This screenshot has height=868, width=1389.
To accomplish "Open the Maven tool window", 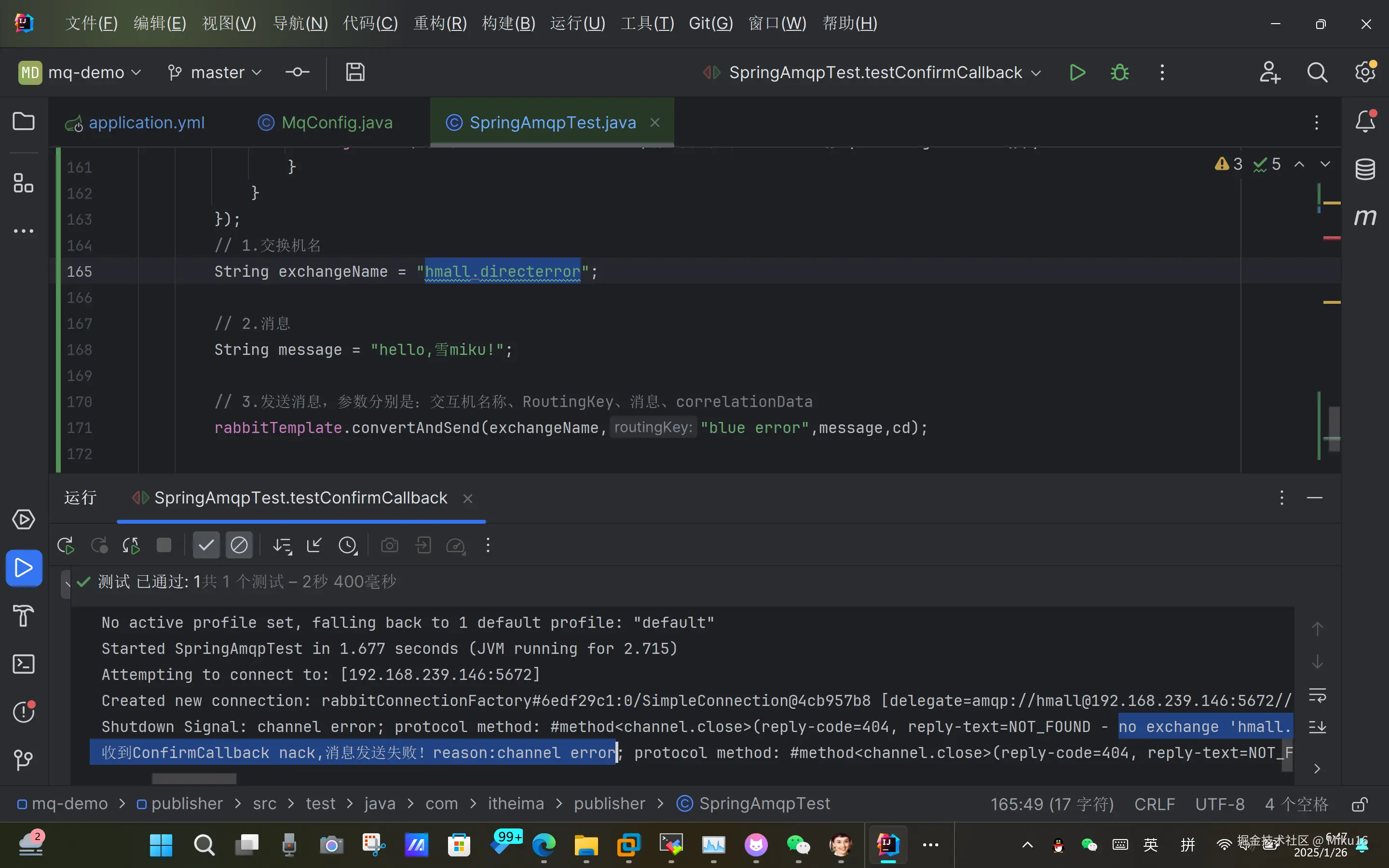I will [1365, 217].
